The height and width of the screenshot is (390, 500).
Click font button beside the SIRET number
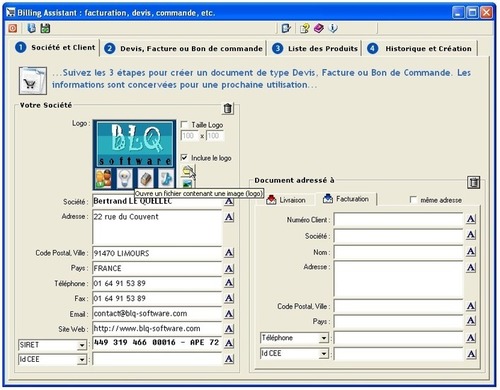(229, 343)
